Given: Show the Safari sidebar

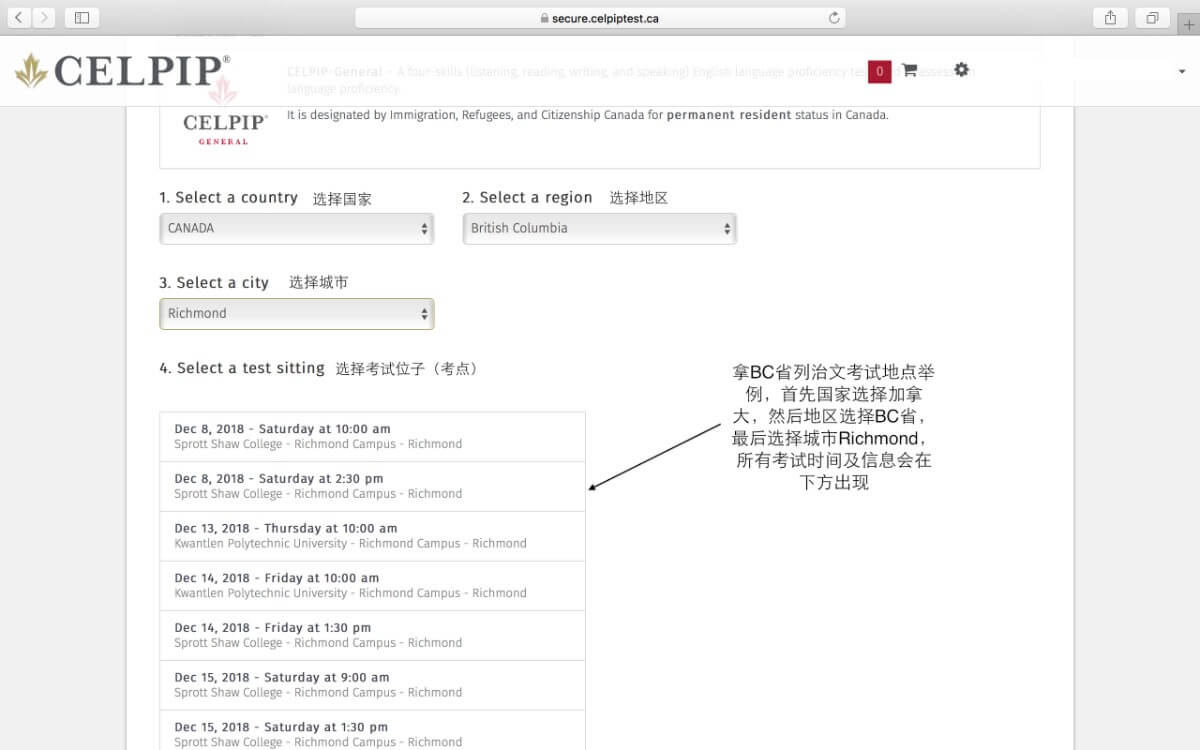Looking at the screenshot, I should (82, 18).
